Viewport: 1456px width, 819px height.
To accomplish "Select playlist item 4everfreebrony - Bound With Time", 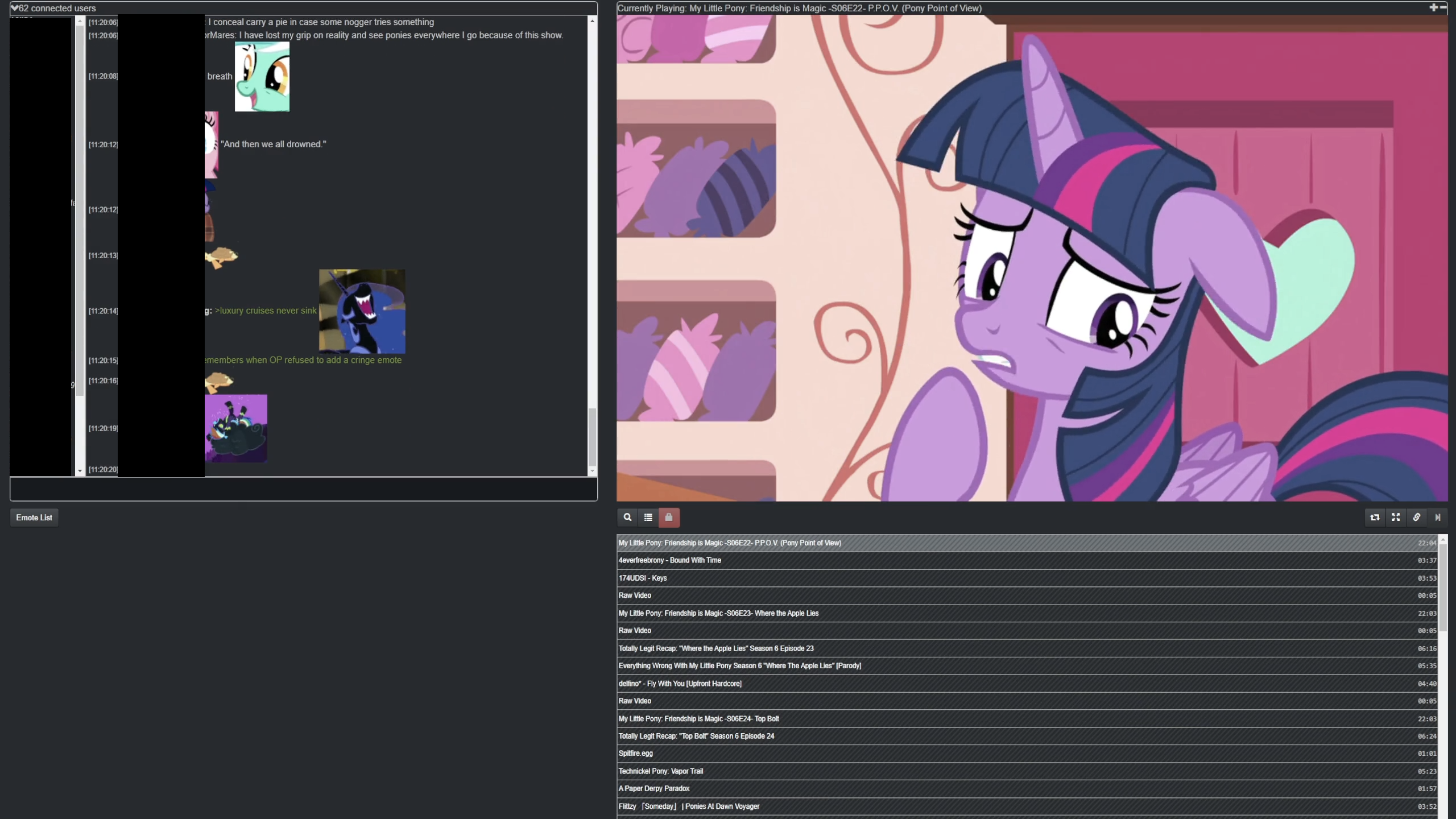I will [x=670, y=560].
